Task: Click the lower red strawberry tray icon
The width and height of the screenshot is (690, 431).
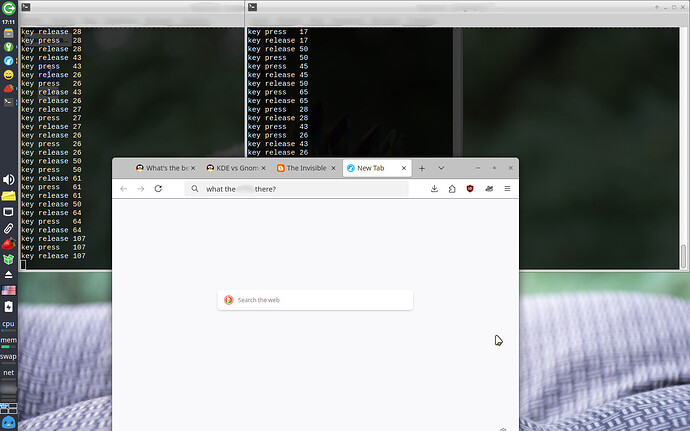Action: click(x=8, y=243)
